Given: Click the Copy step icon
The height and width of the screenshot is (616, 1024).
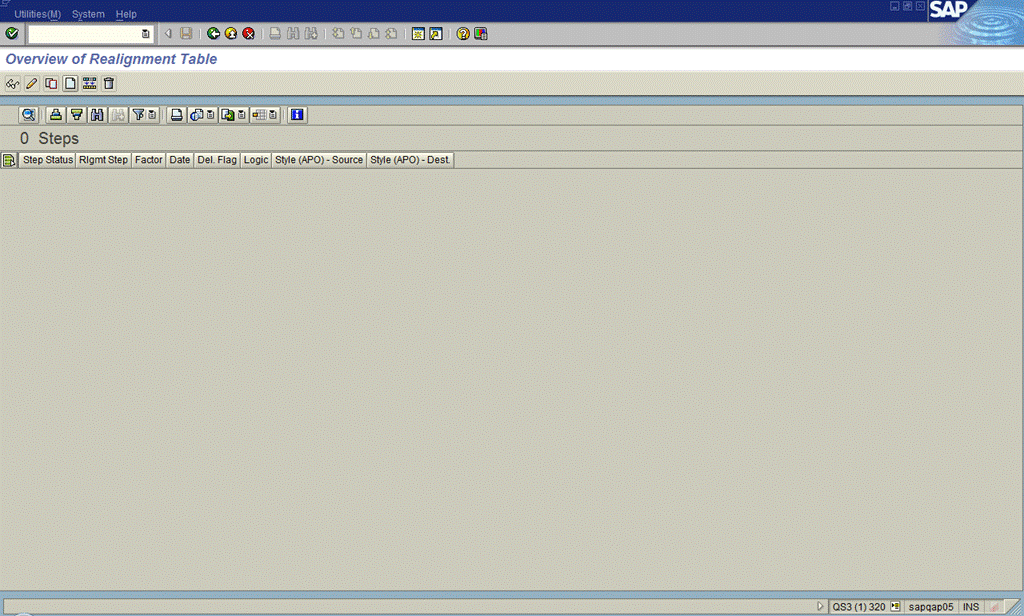Looking at the screenshot, I should pos(51,84).
